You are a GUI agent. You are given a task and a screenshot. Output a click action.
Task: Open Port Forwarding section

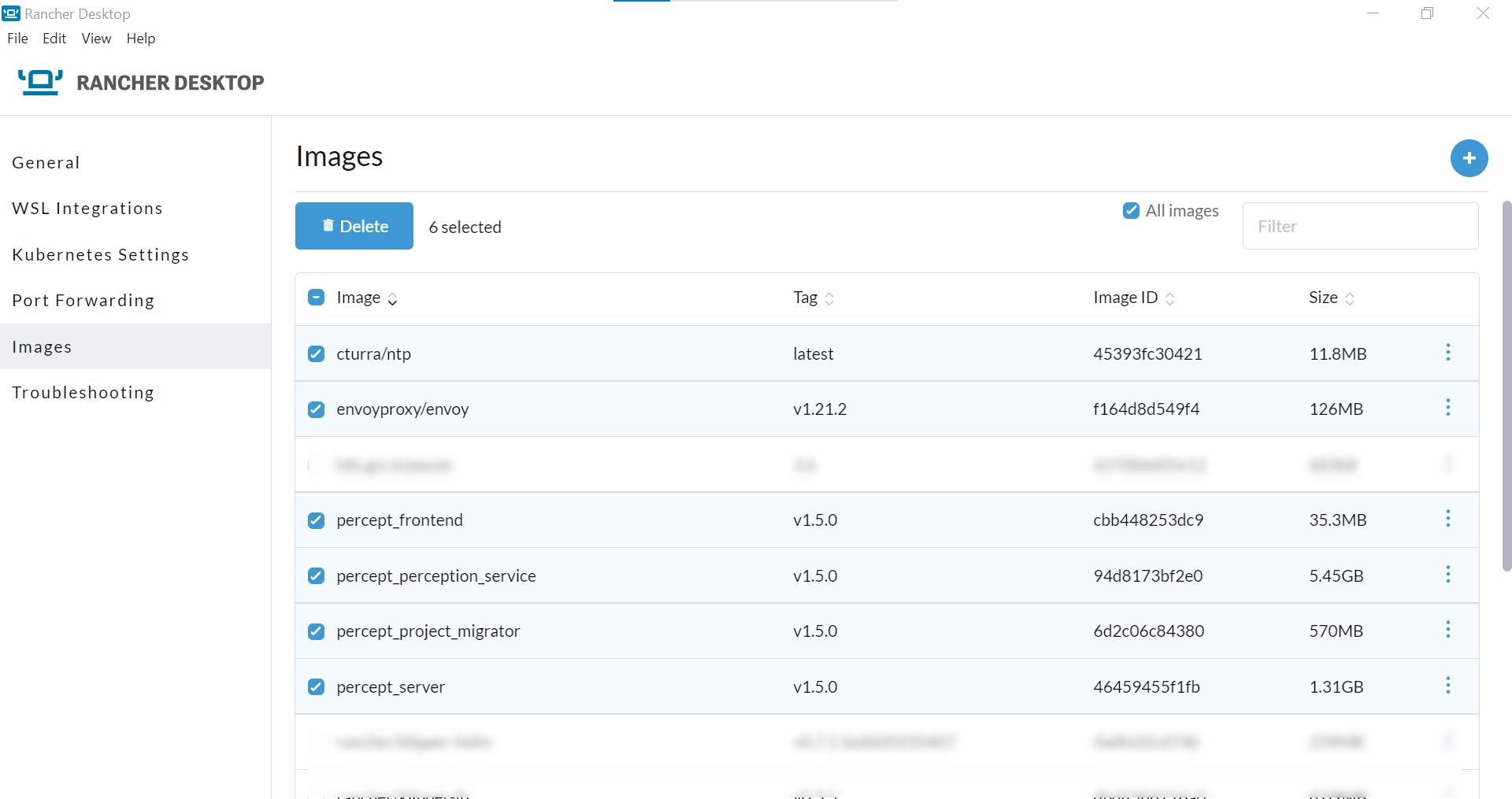pos(135,300)
